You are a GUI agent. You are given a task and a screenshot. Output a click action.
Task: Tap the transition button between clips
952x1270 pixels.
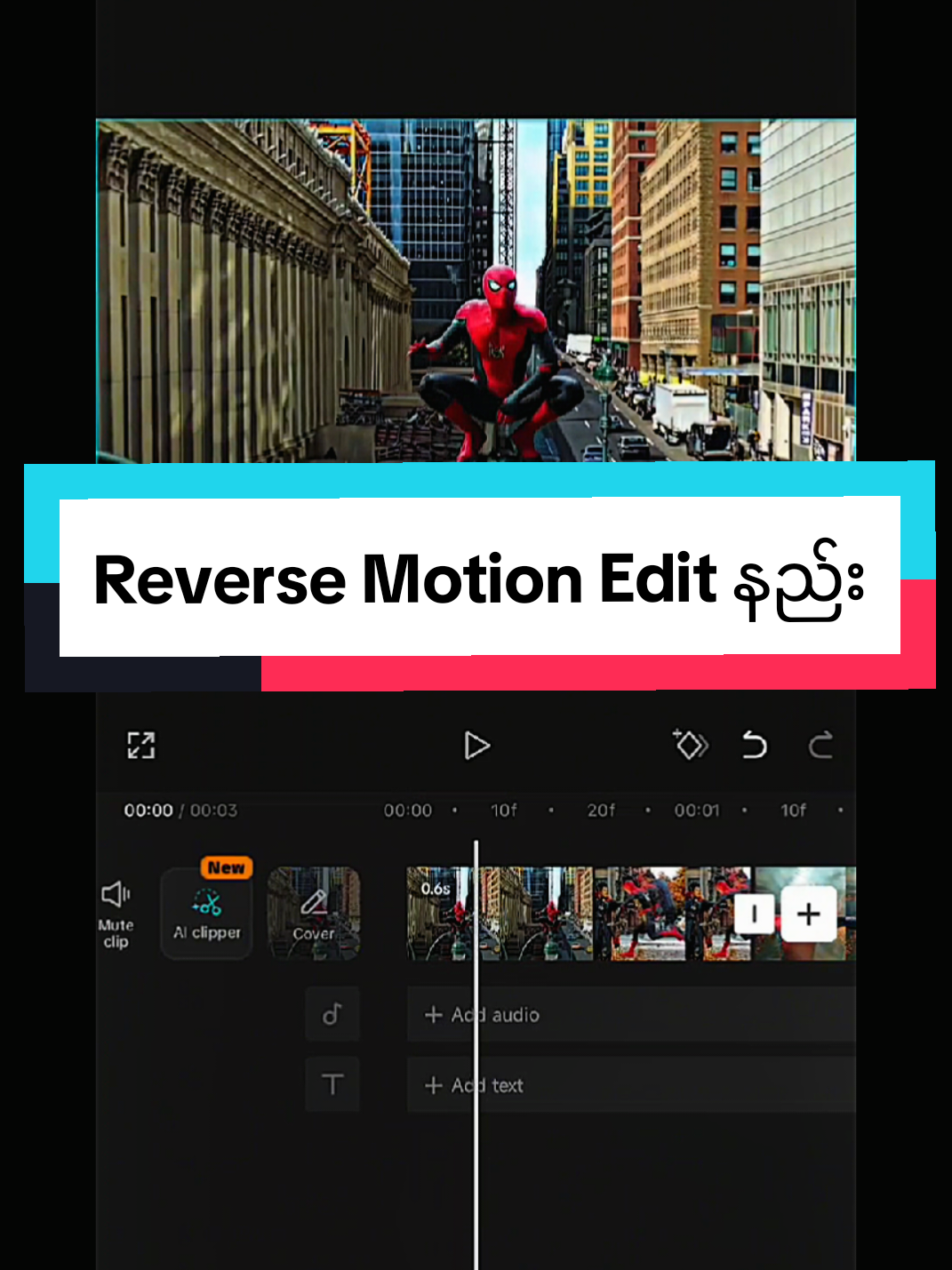(x=755, y=915)
